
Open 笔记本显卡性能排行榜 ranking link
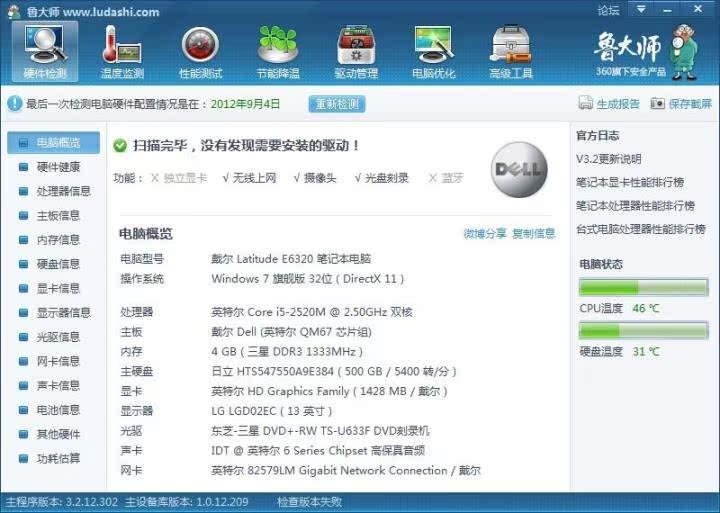click(629, 182)
